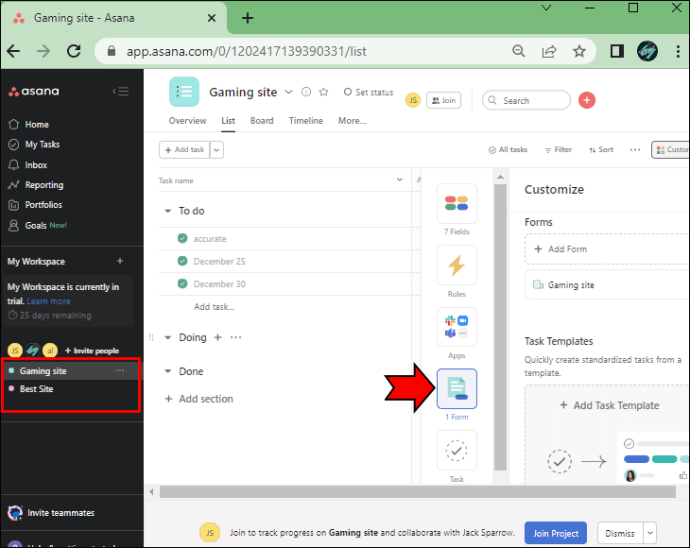
Task: Open Dismiss options dropdown
Action: (x=650, y=533)
